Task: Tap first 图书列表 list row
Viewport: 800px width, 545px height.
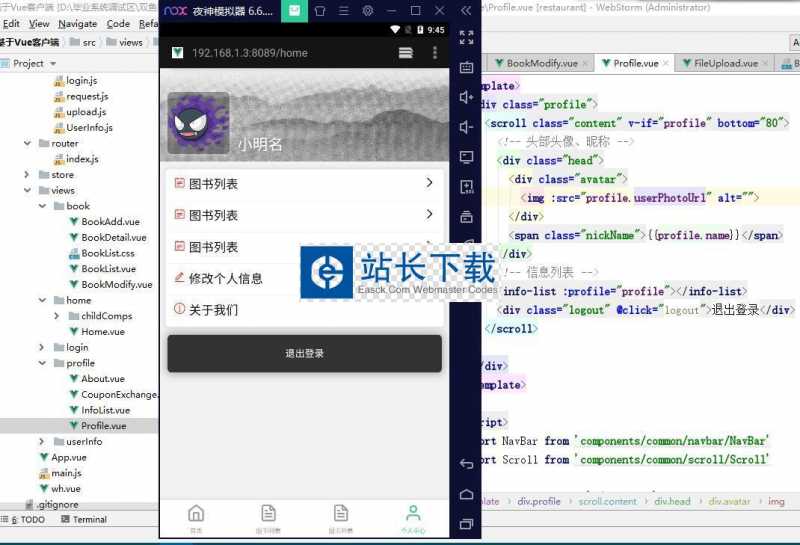Action: (305, 184)
